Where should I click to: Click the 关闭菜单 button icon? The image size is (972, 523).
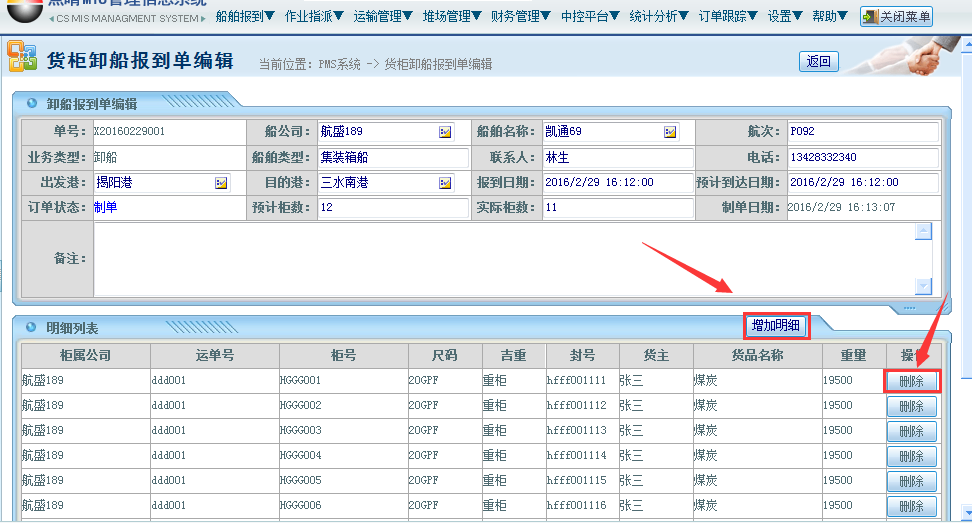point(871,17)
